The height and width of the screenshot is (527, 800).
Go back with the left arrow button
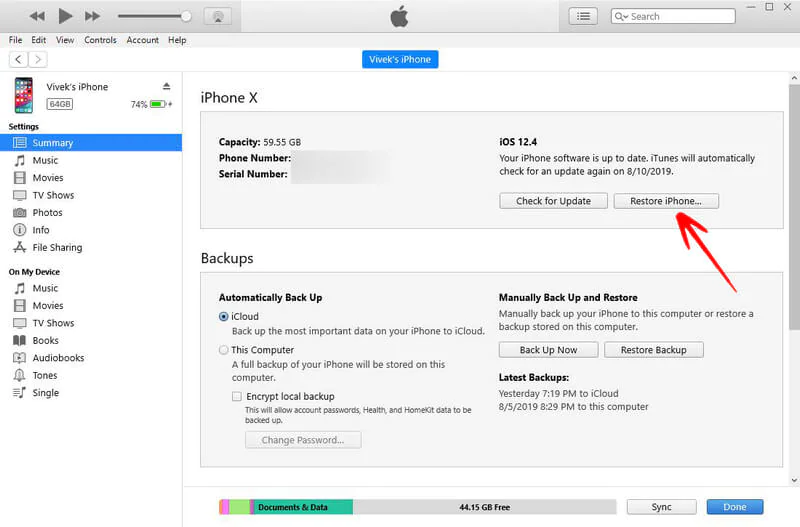pyautogui.click(x=18, y=59)
